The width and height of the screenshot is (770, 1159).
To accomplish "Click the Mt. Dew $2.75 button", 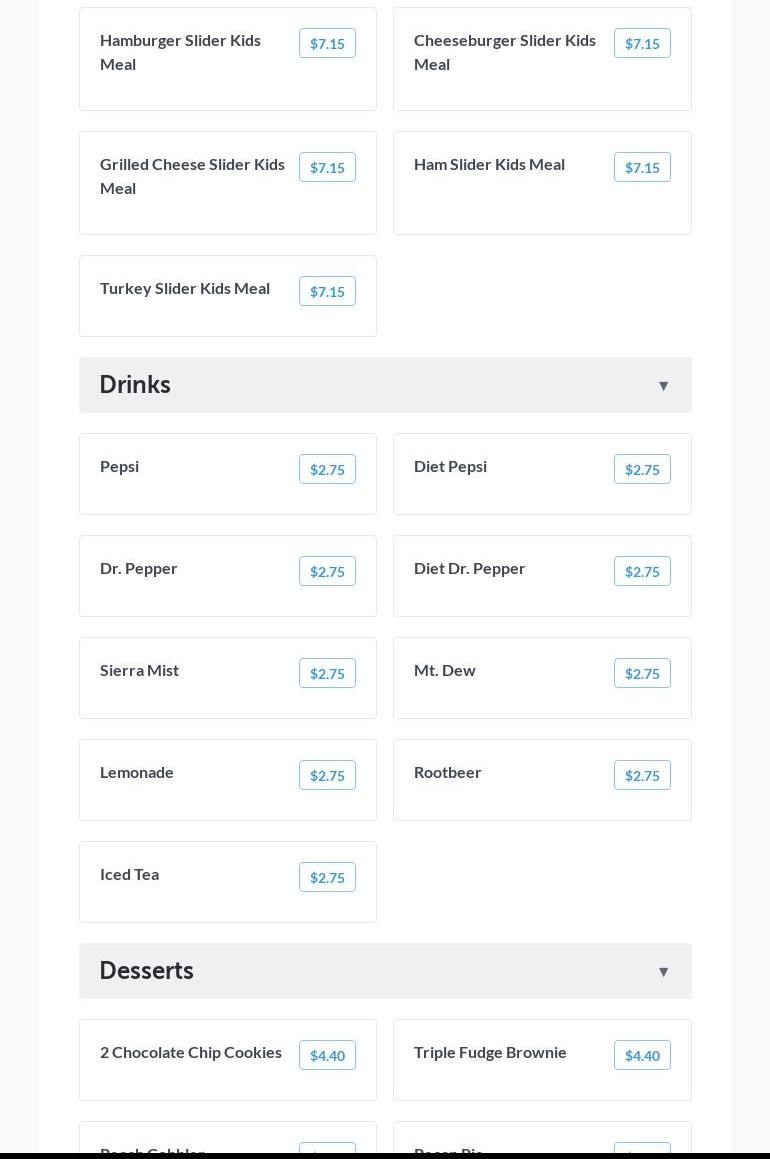I will point(642,673).
